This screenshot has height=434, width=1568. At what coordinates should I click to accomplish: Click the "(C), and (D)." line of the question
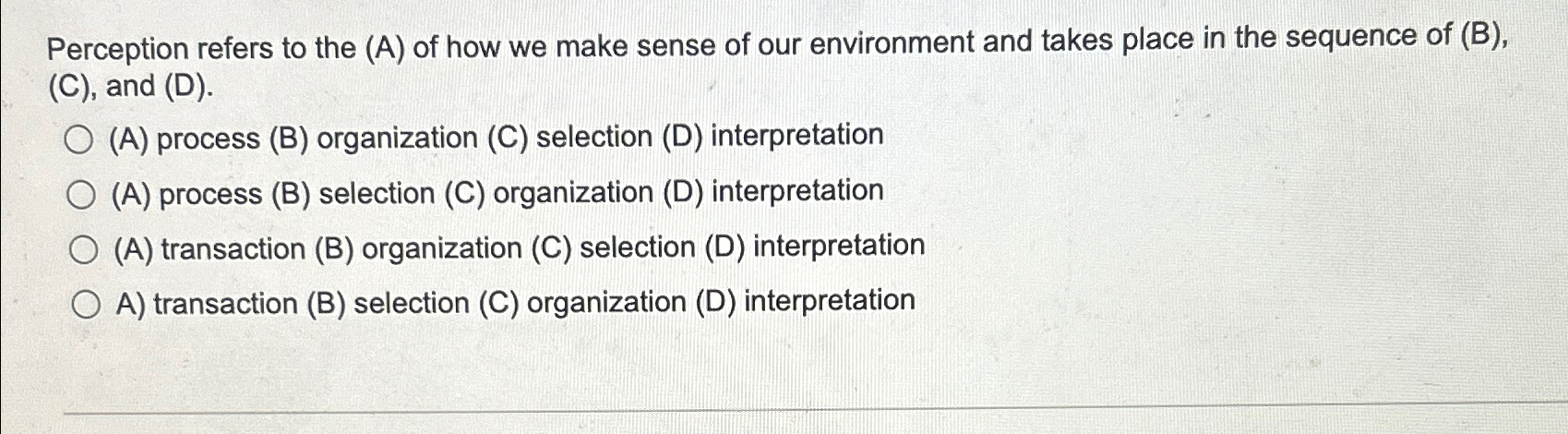point(129,88)
